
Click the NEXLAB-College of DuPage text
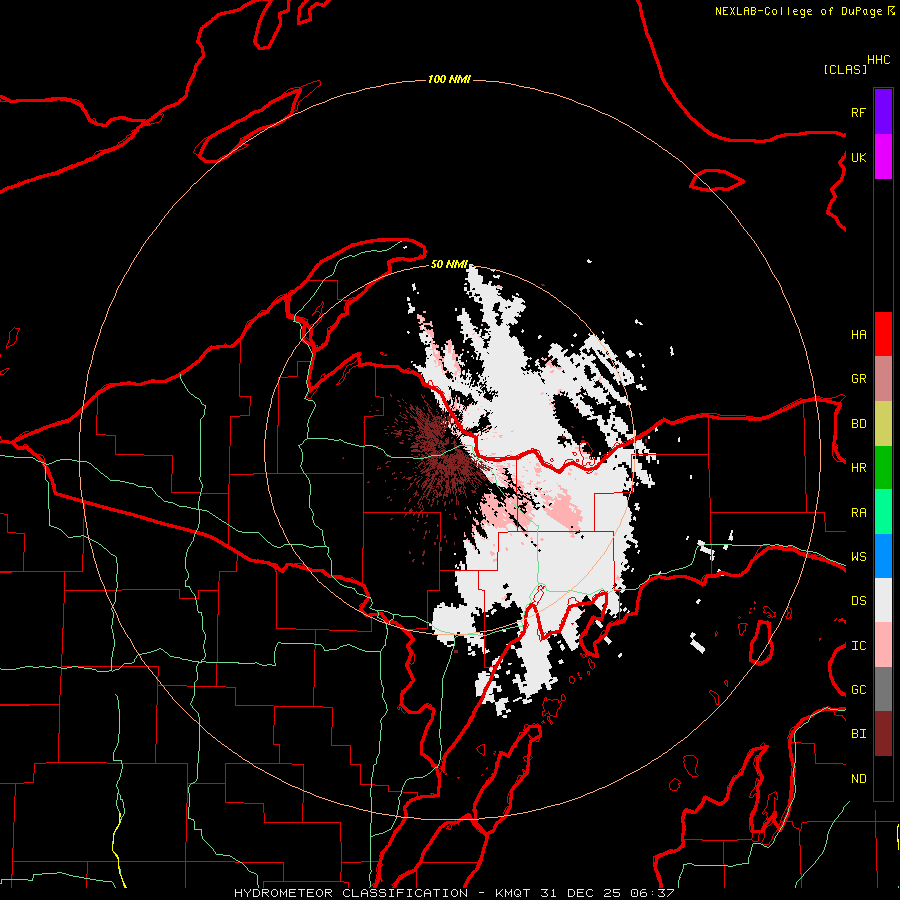click(798, 11)
